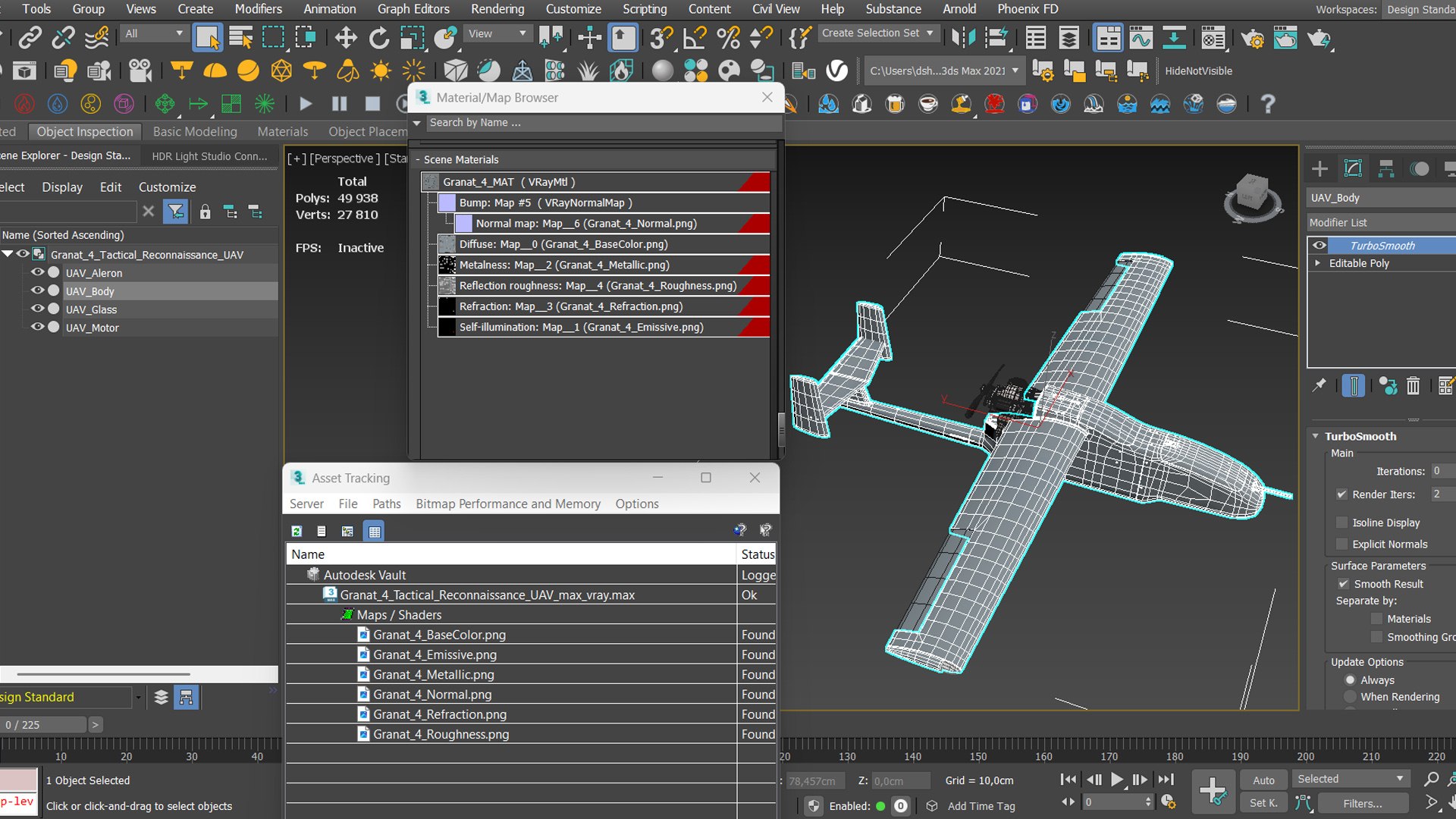This screenshot has height=819, width=1456.
Task: Click the Select by Name list icon
Action: tap(241, 37)
